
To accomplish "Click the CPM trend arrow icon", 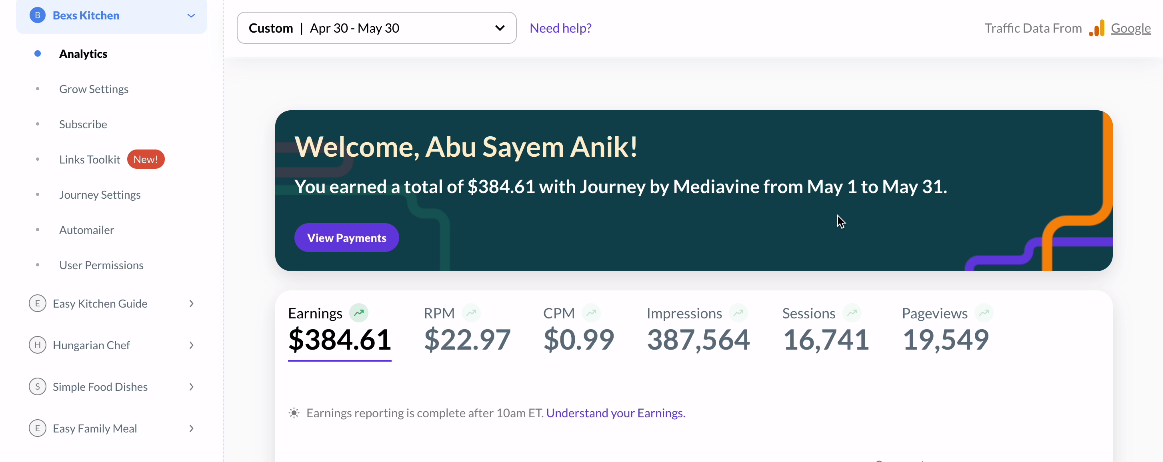I will click(x=591, y=313).
